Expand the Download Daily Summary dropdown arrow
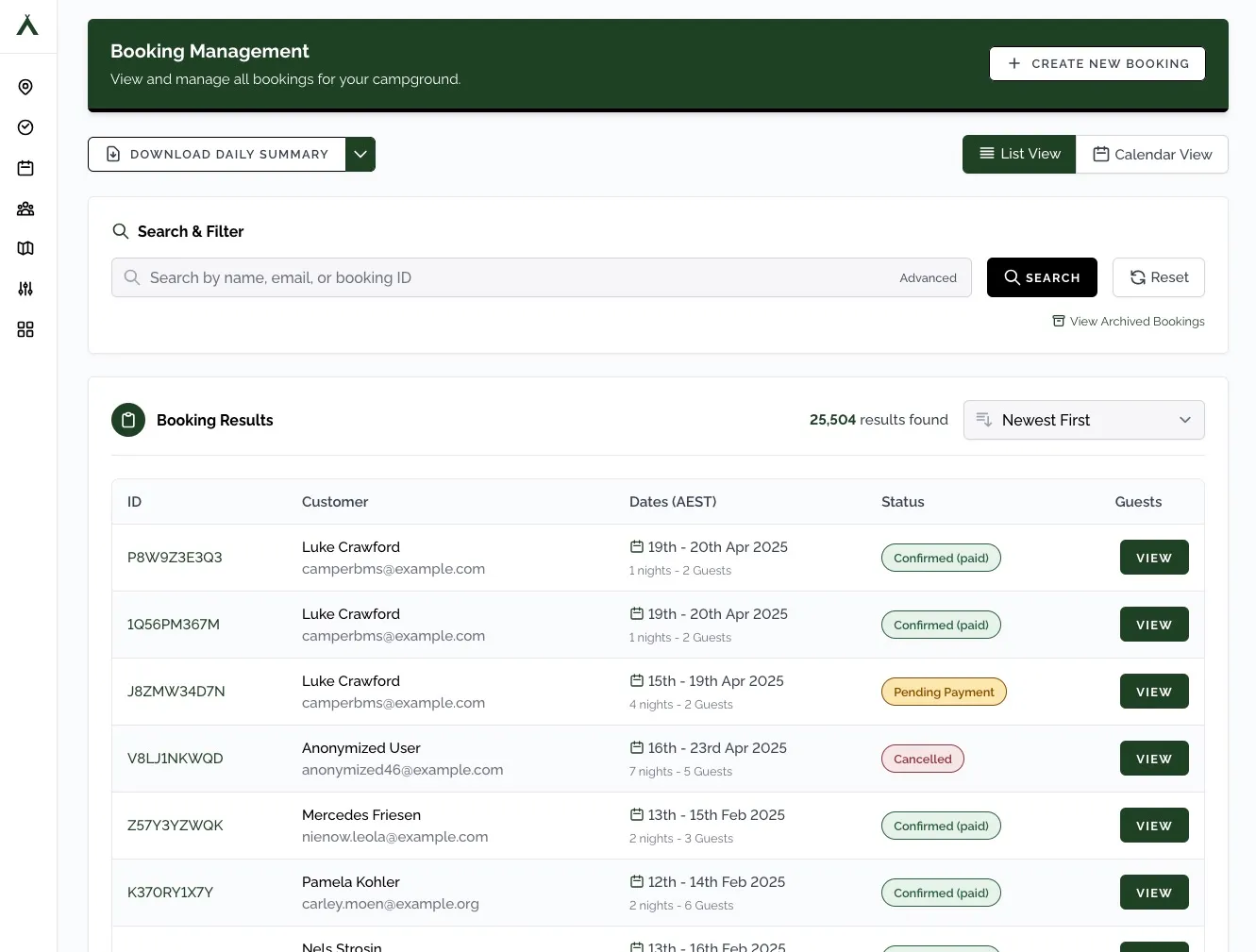This screenshot has height=952, width=1256. coord(360,155)
